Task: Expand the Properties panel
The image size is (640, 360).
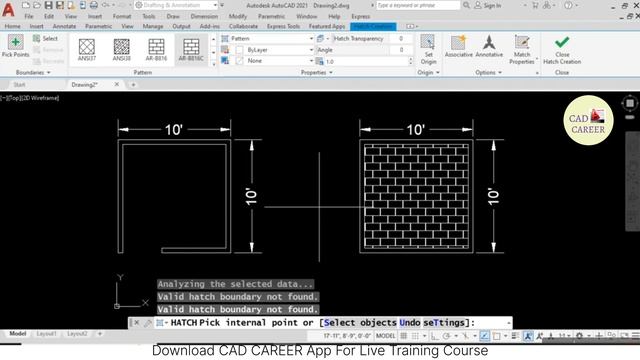Action: pos(317,73)
